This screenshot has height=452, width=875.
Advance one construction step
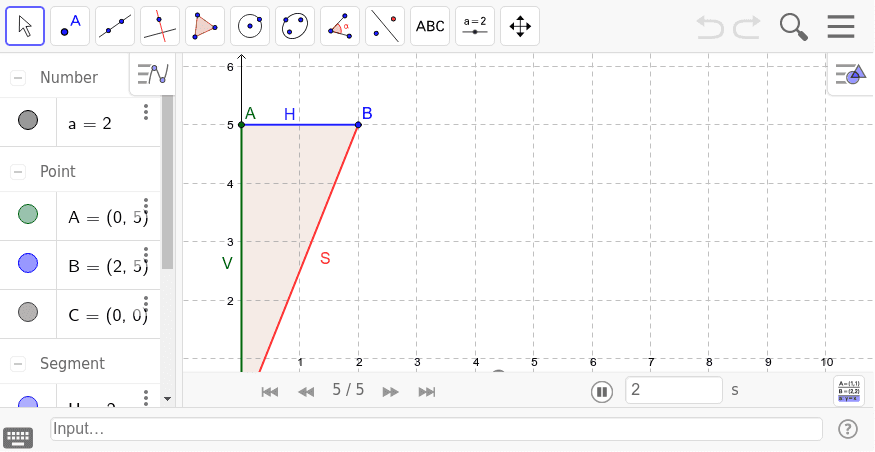[x=391, y=392]
